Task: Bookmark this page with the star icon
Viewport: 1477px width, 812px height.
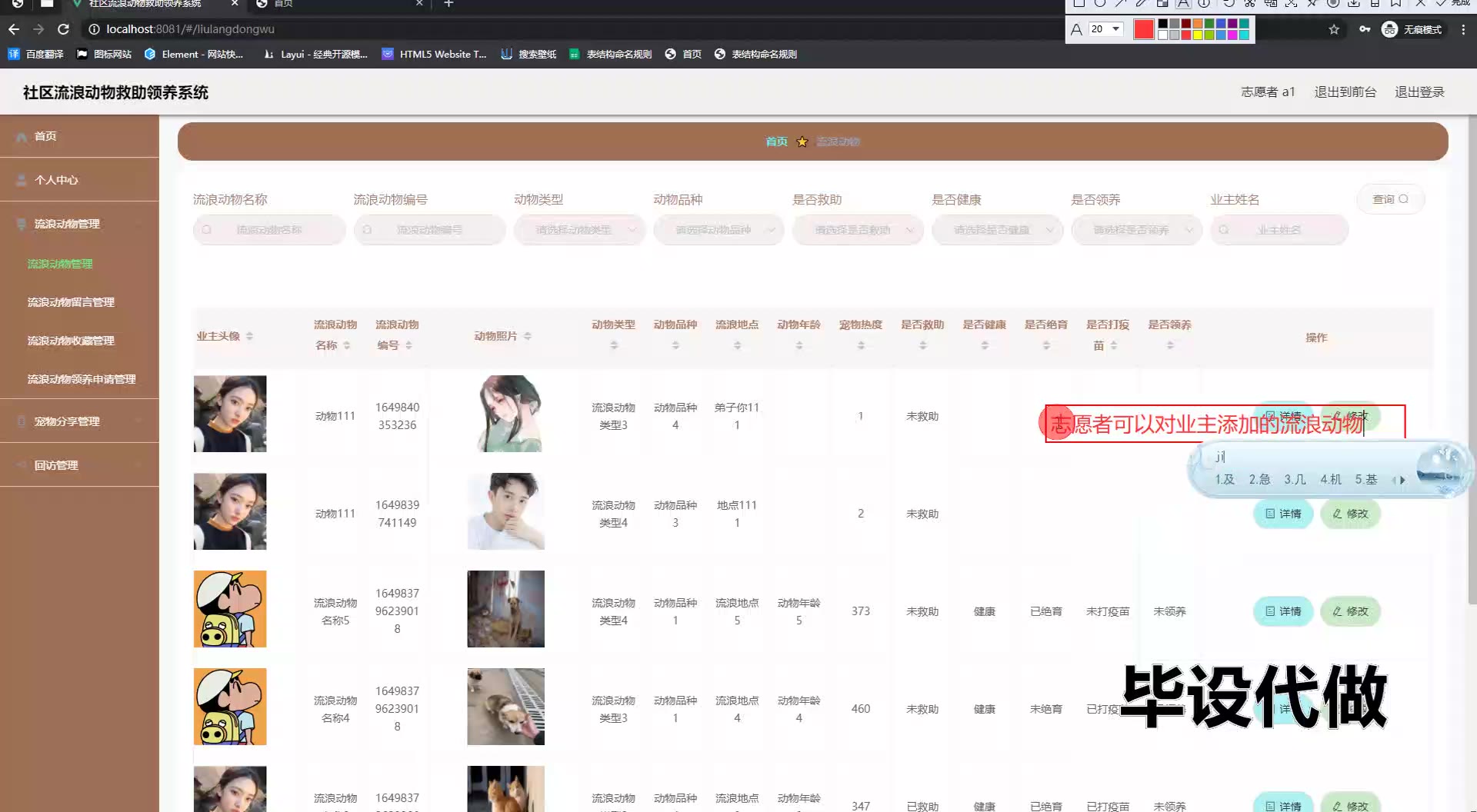Action: 1334,29
